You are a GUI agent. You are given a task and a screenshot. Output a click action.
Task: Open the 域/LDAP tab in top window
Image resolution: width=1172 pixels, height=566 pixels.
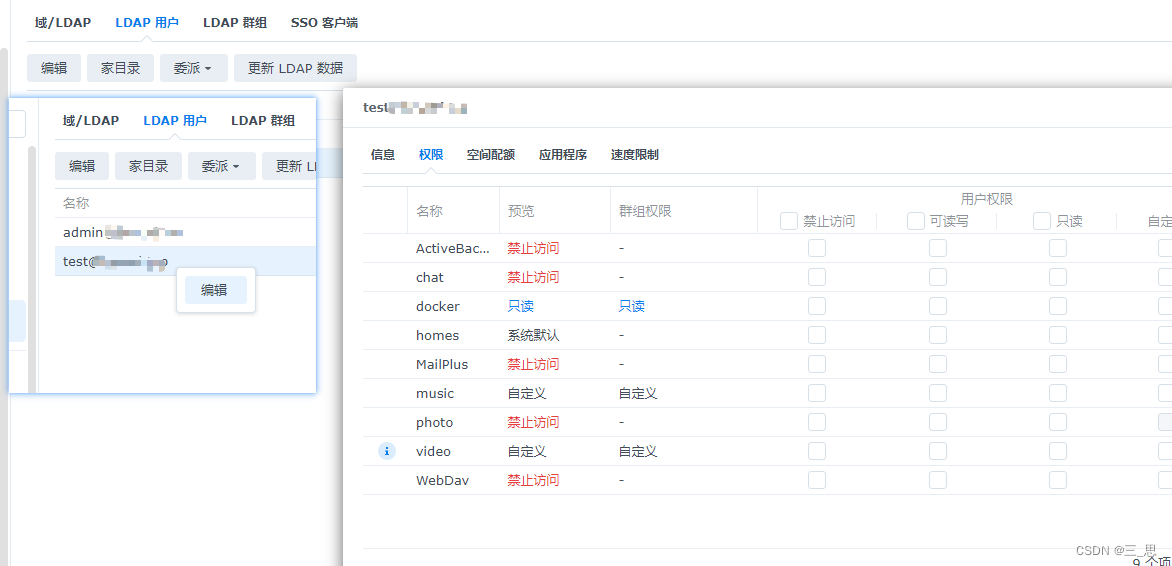pyautogui.click(x=63, y=22)
